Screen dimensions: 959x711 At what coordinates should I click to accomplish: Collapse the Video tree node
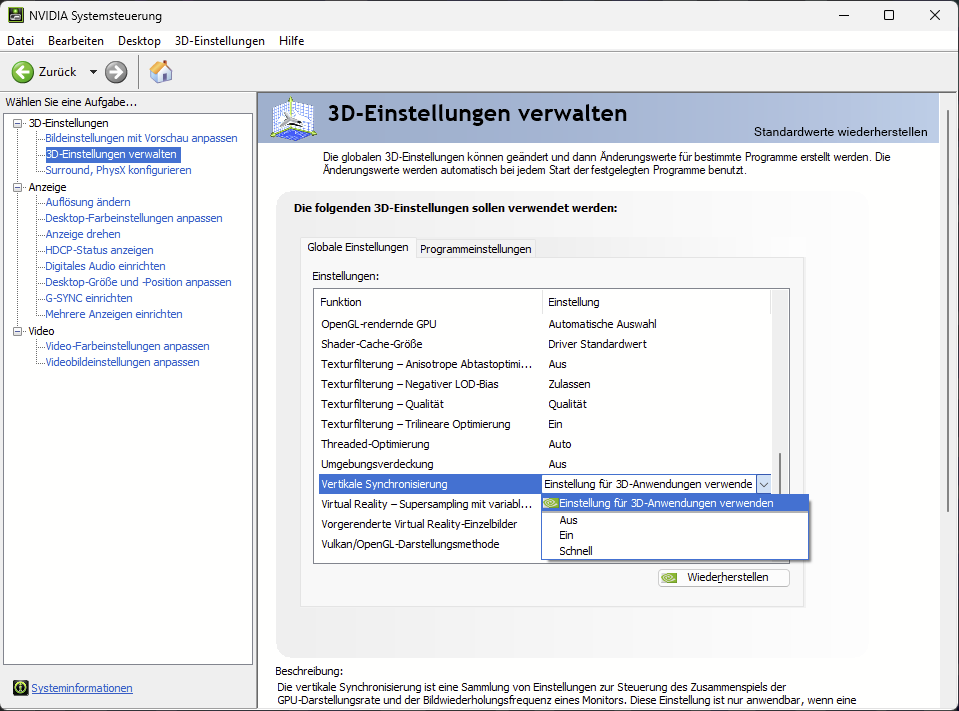18,331
